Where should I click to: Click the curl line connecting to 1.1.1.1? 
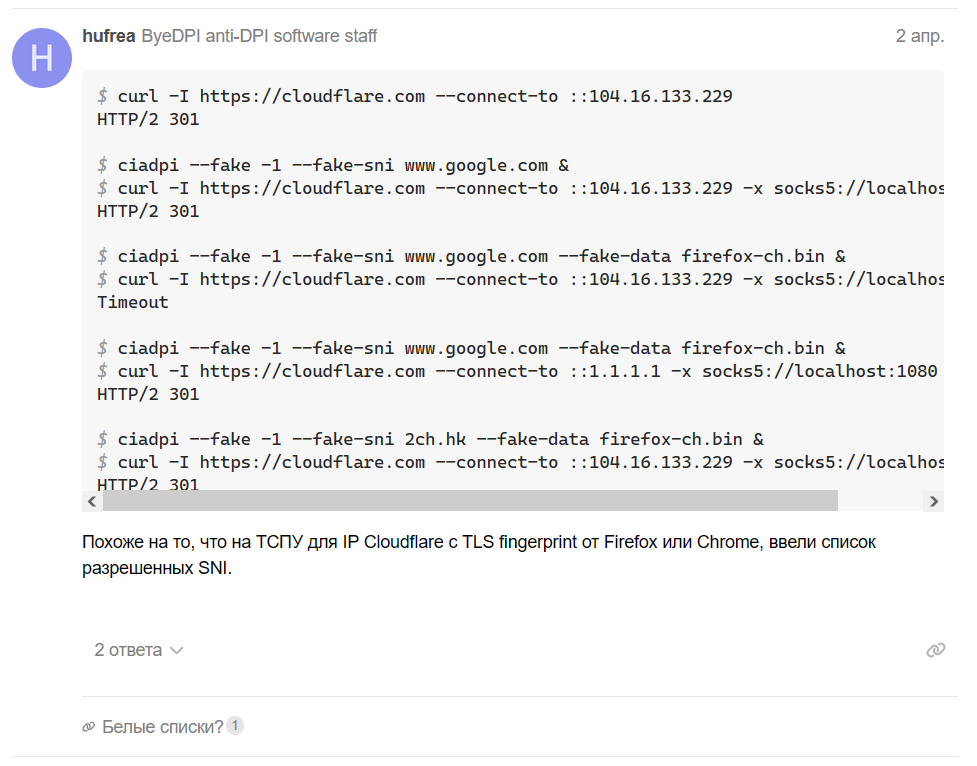[517, 371]
